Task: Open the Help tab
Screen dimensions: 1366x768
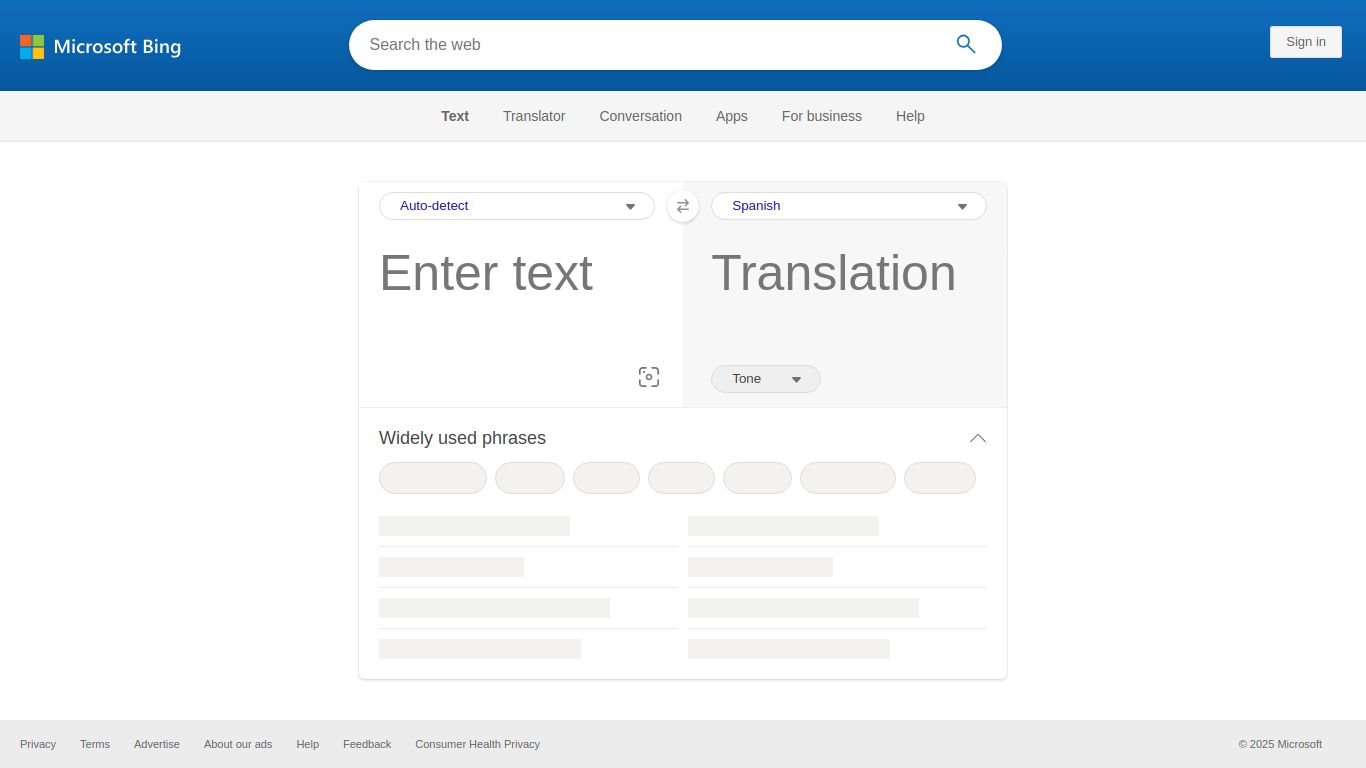Action: (910, 116)
